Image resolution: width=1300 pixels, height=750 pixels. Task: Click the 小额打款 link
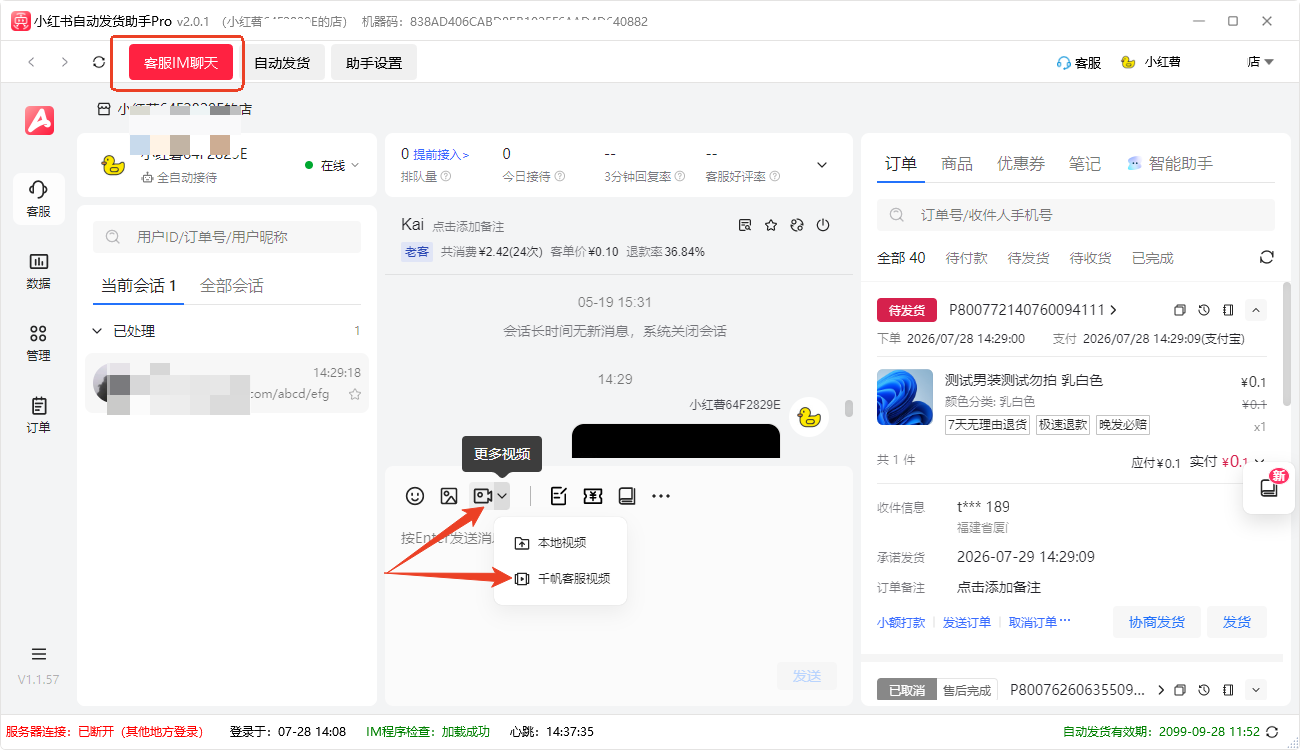[x=901, y=622]
